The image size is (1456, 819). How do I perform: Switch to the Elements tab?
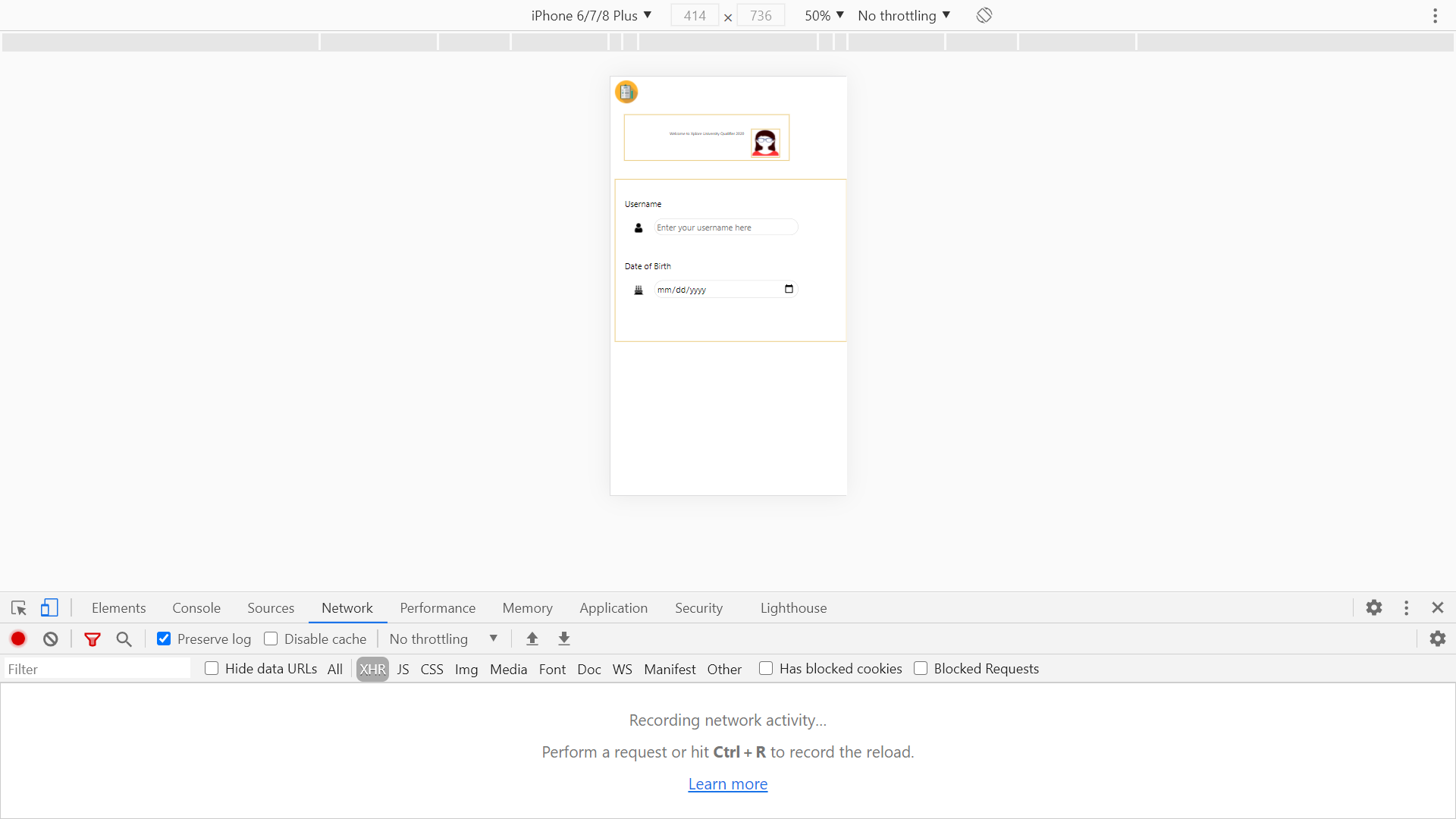click(x=119, y=608)
